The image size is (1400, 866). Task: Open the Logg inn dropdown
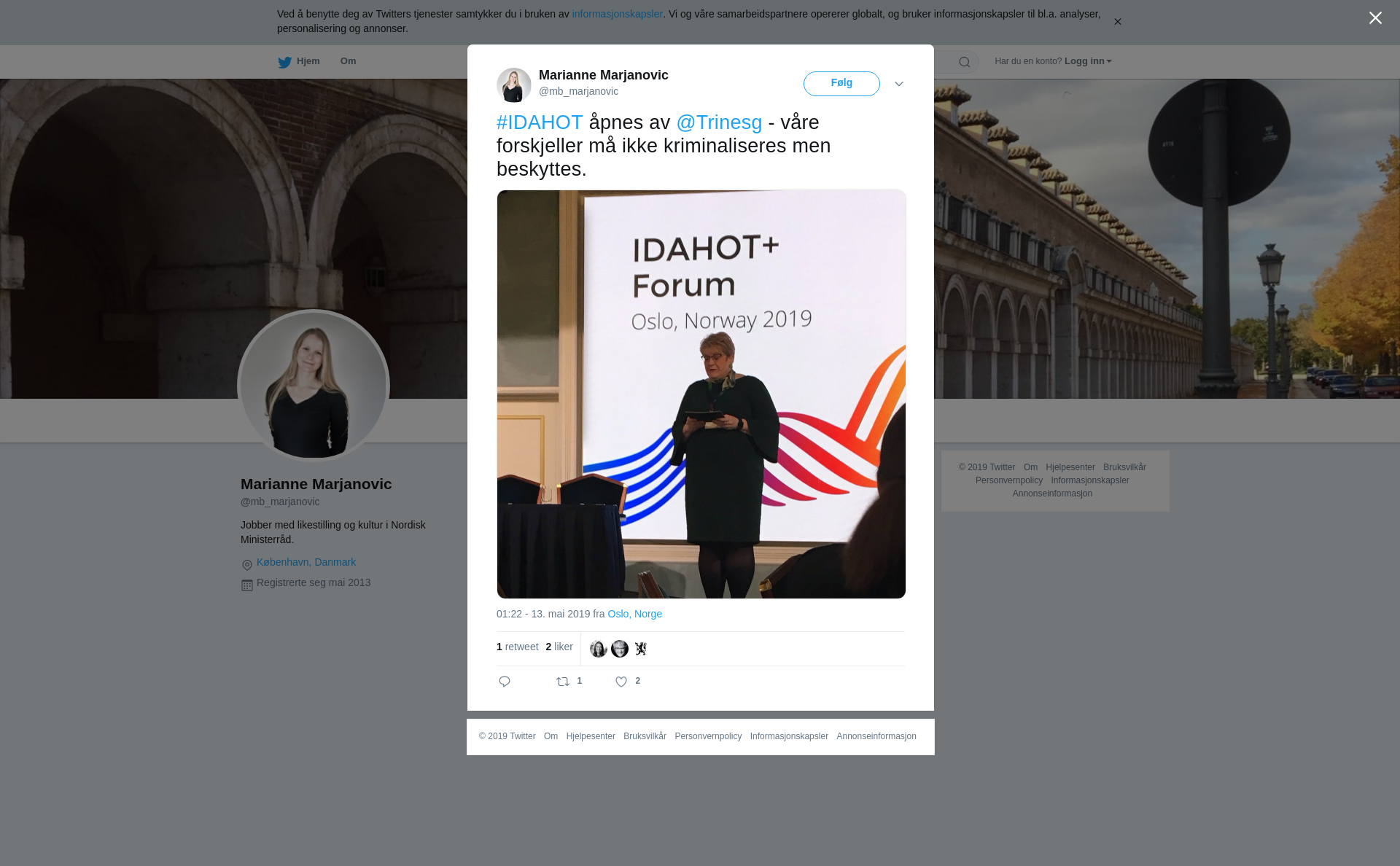(1088, 61)
